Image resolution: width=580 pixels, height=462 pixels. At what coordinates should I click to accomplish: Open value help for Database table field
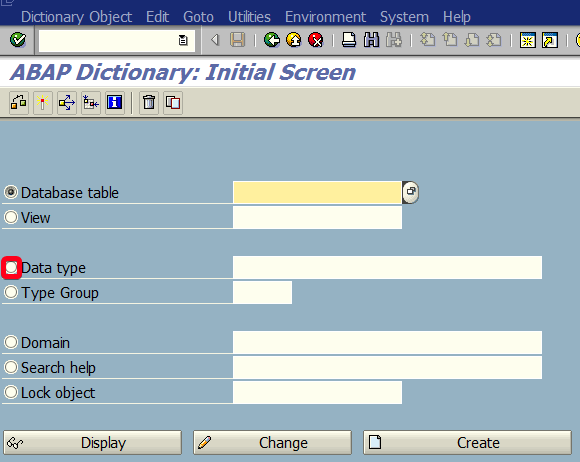(x=411, y=192)
